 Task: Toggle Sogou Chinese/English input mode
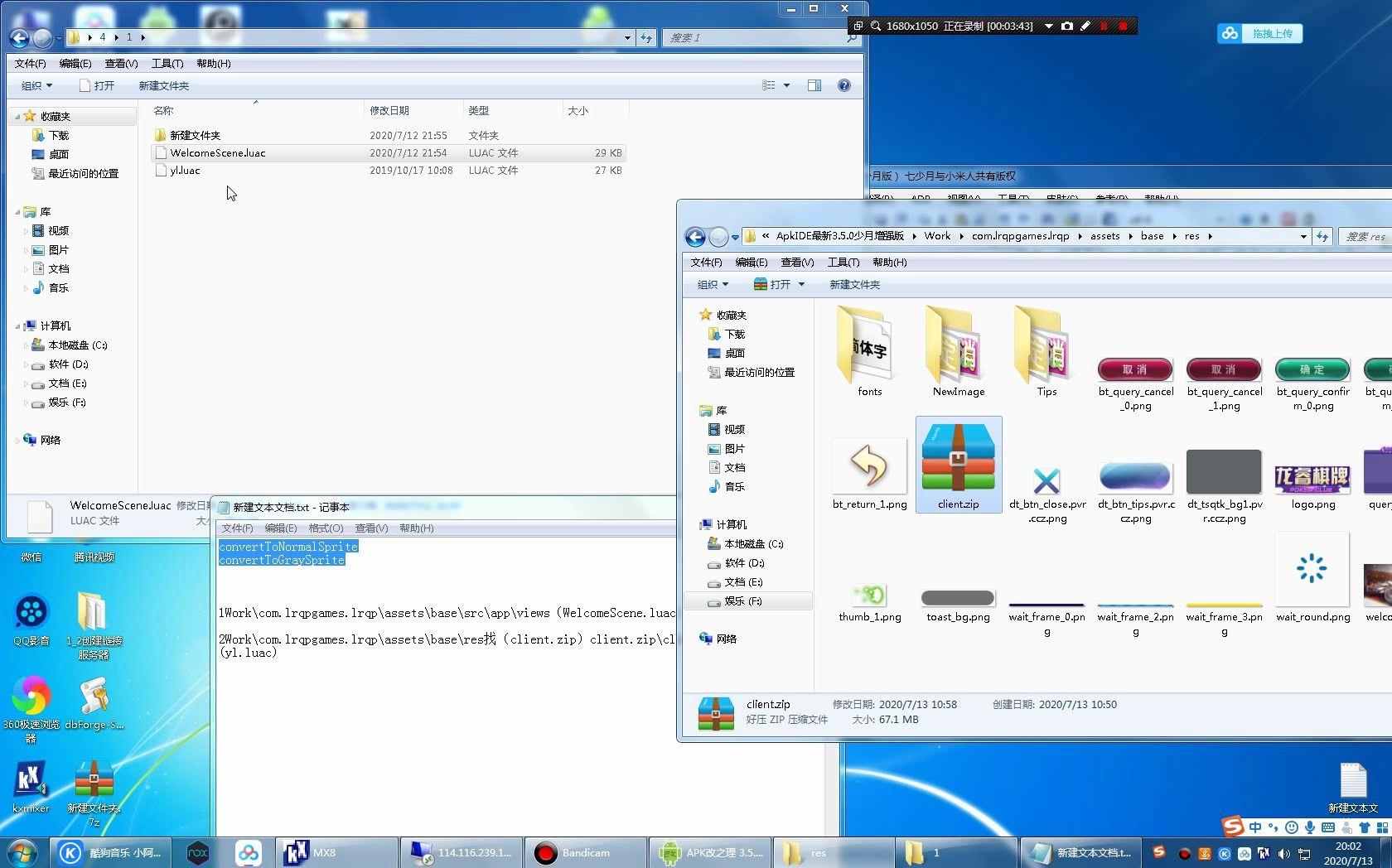coord(1255,827)
